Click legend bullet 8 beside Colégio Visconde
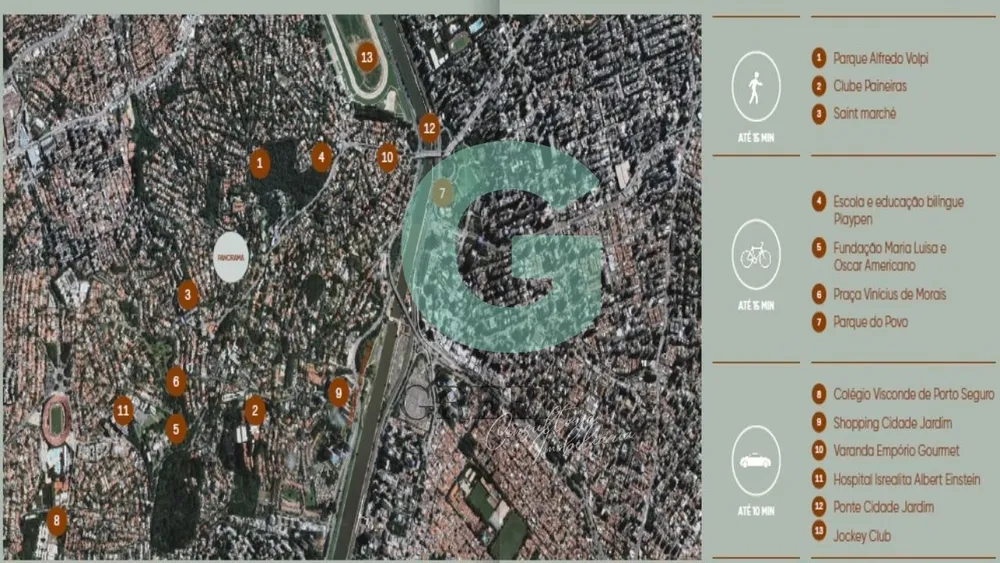 819,394
